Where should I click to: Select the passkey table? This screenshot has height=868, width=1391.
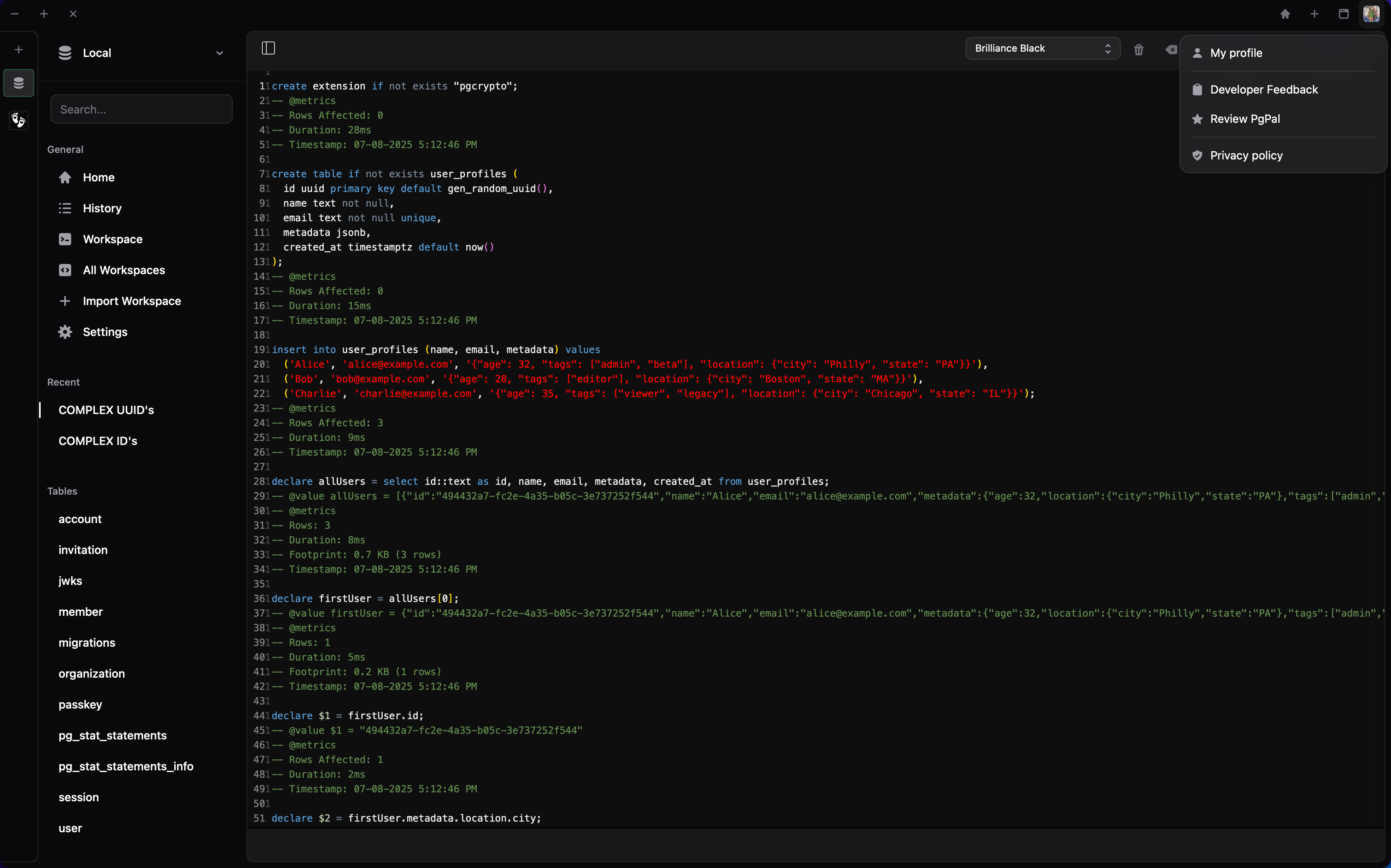coord(141,704)
